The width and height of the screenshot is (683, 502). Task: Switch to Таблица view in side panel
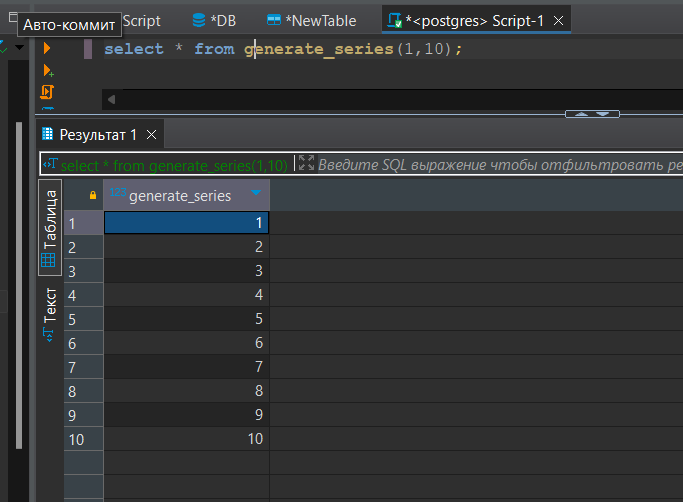(x=50, y=227)
